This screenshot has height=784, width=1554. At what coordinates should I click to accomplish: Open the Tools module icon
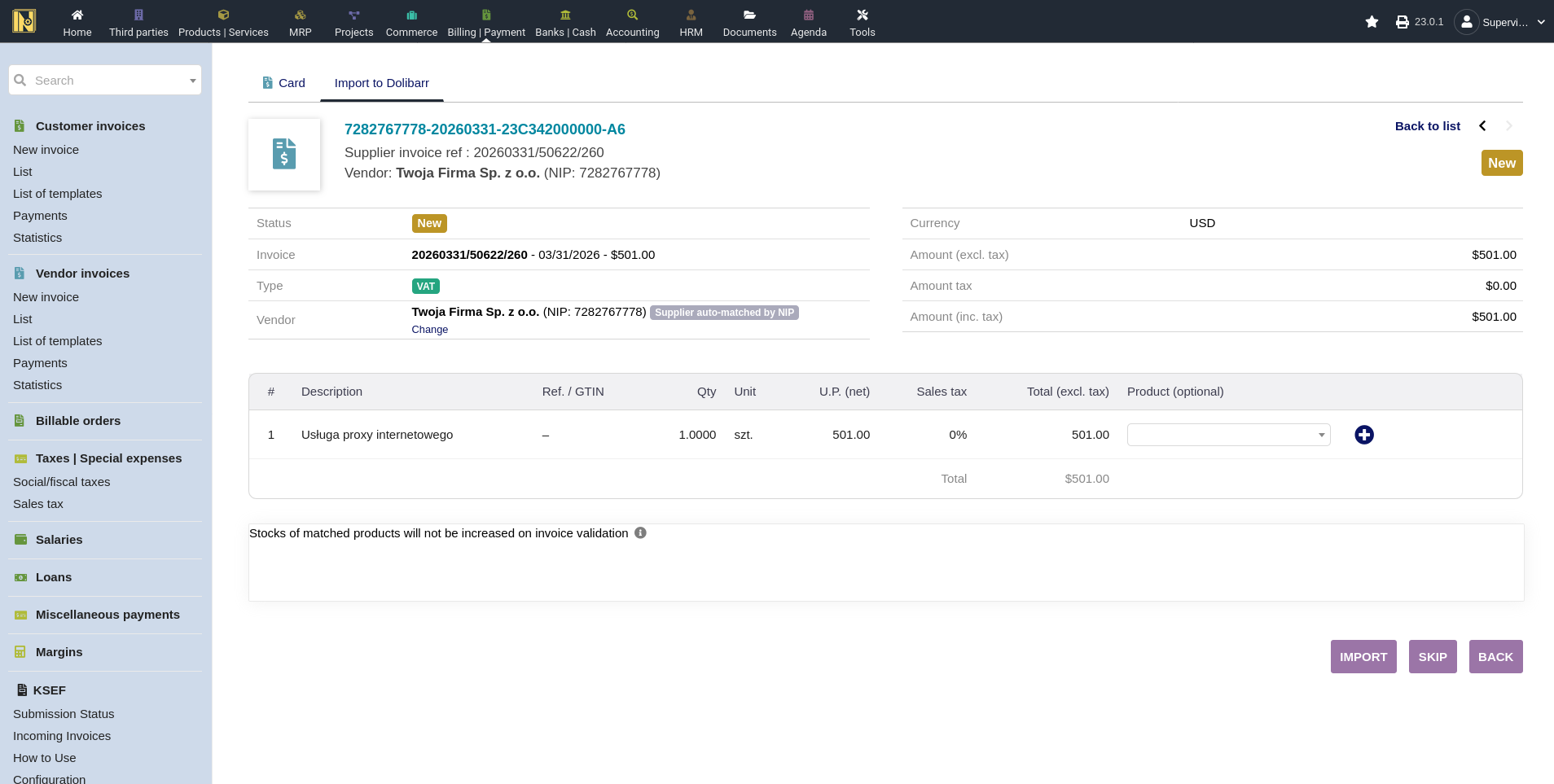(862, 15)
